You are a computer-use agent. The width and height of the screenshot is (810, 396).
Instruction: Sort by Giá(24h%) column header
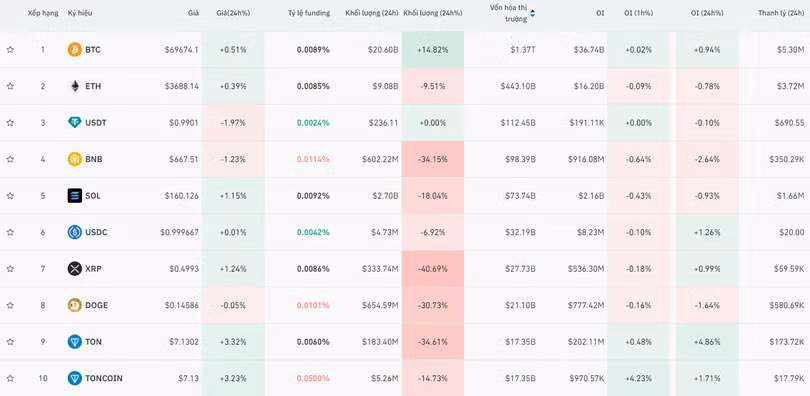pyautogui.click(x=233, y=13)
